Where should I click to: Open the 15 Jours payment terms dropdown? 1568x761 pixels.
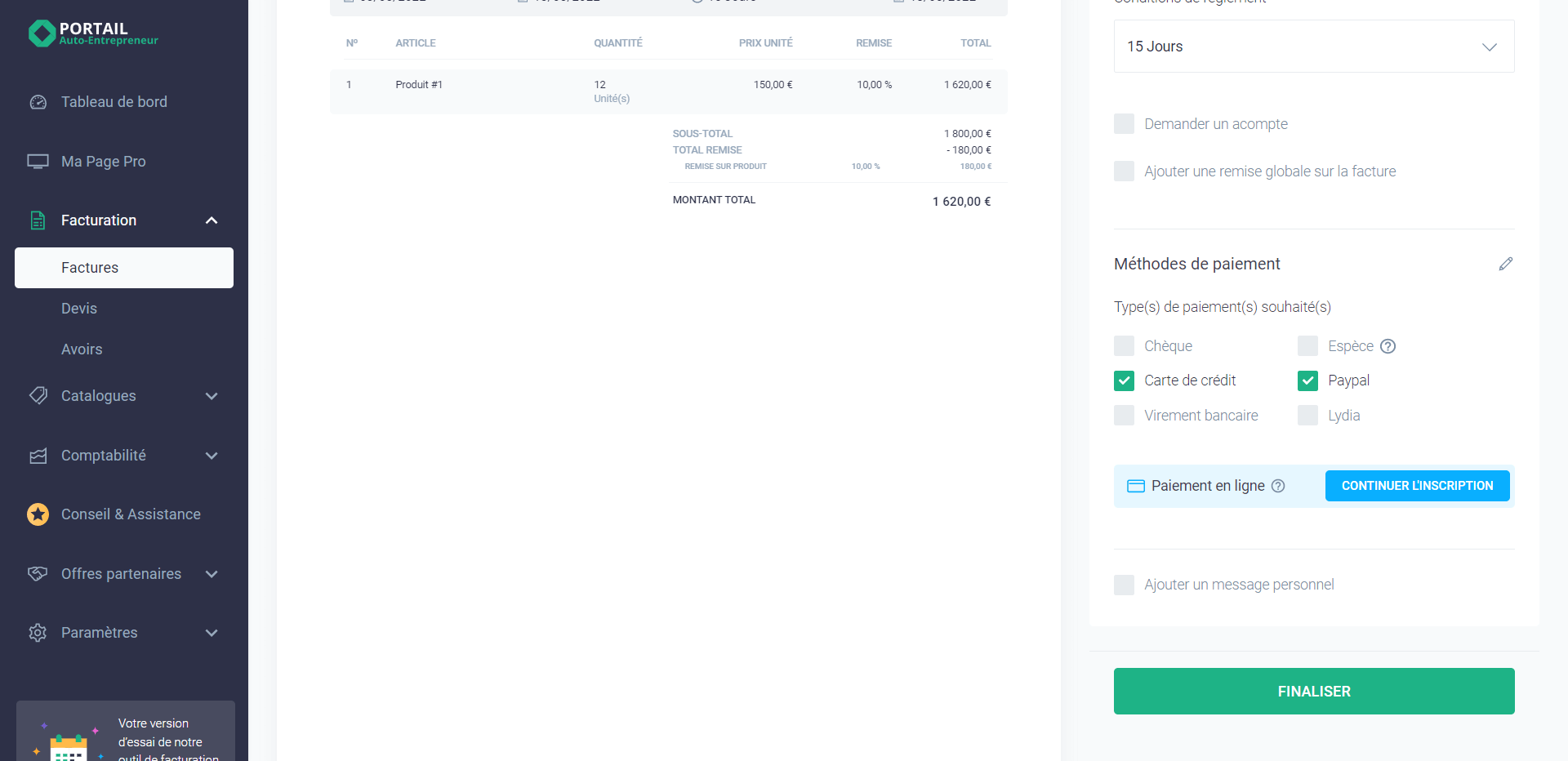pyautogui.click(x=1313, y=47)
